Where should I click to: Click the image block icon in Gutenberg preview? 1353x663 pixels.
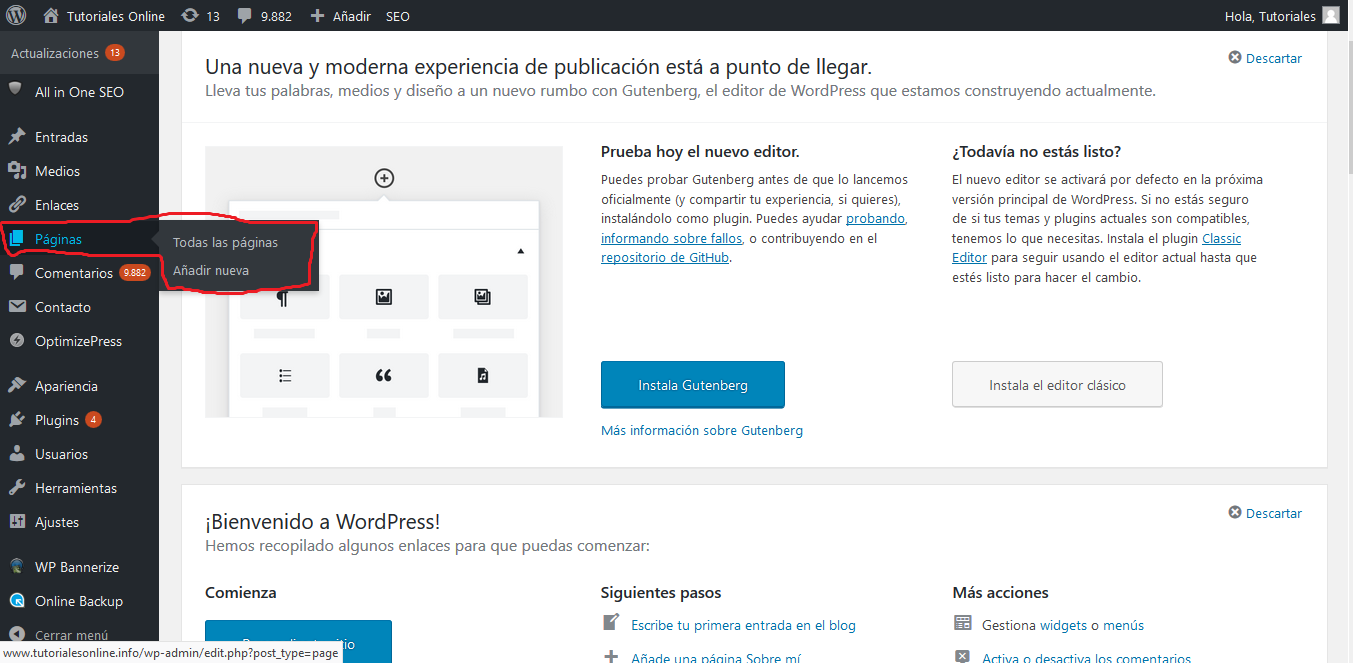[383, 297]
